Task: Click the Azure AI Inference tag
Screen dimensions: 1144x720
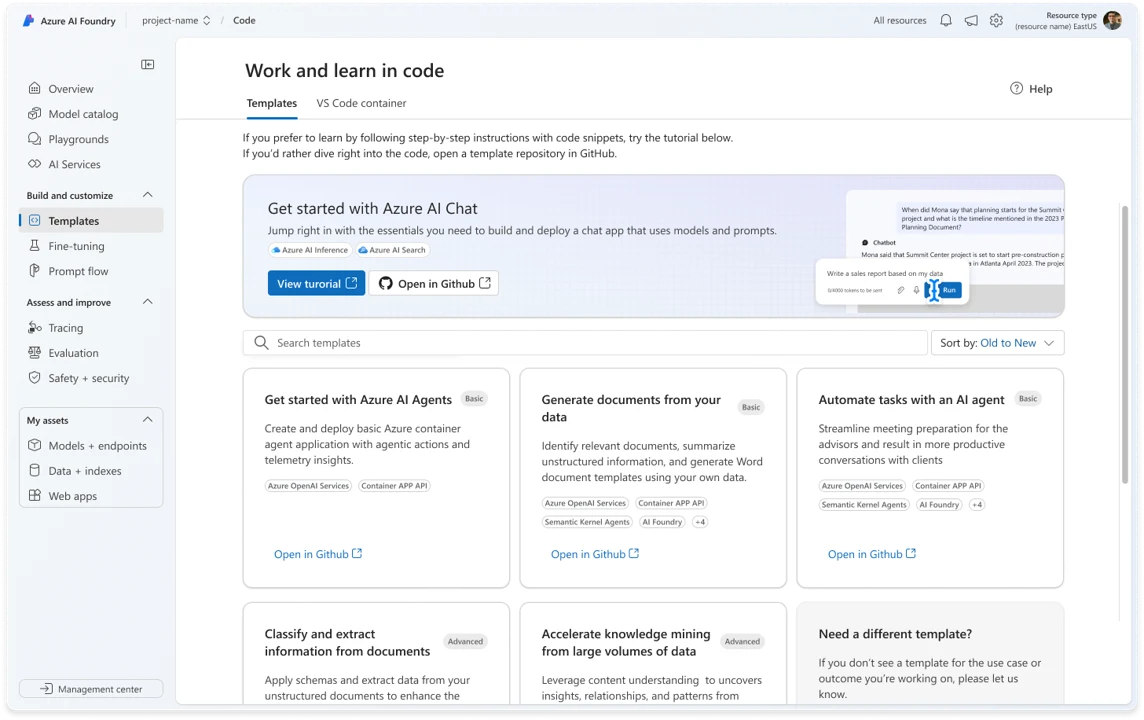Action: (310, 249)
